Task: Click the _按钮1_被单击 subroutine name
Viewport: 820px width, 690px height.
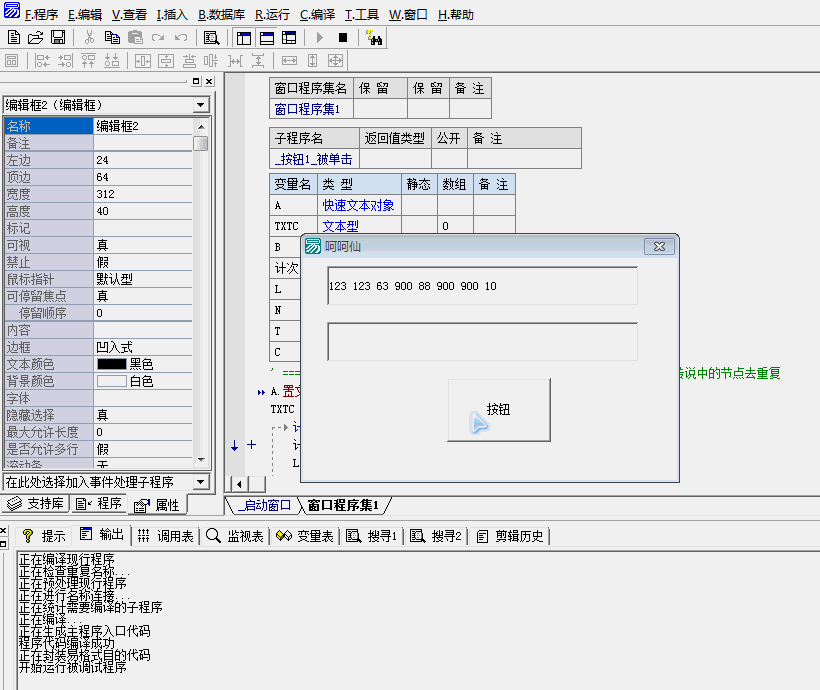Action: [x=314, y=159]
